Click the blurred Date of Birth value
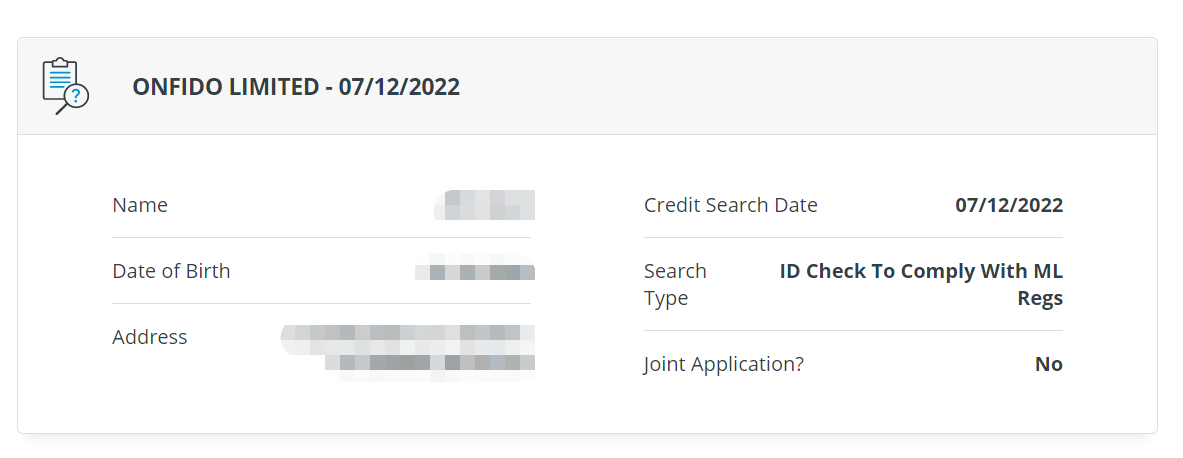Screen dimensions: 1183x458 pos(475,271)
